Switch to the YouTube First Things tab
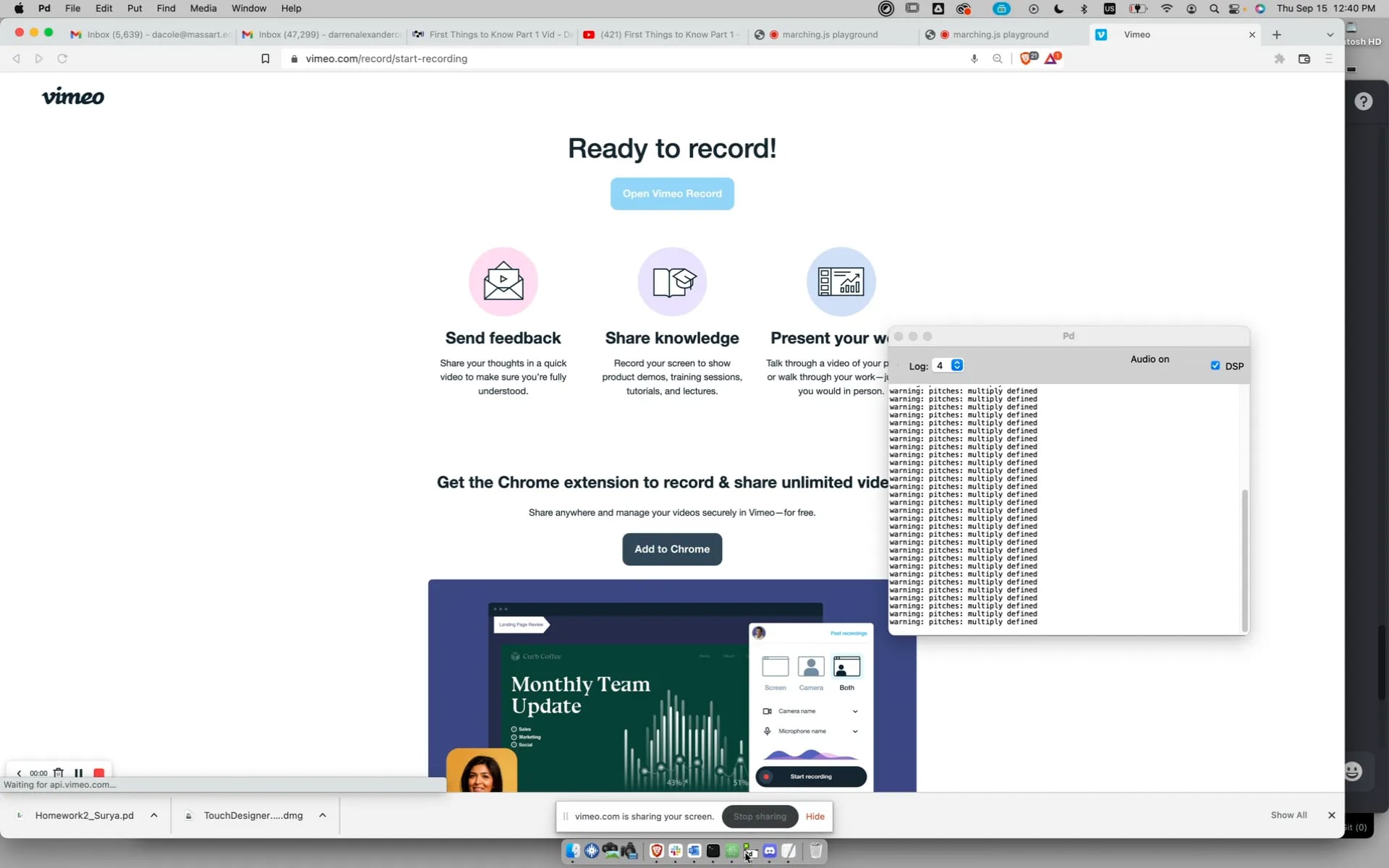 pos(661,35)
